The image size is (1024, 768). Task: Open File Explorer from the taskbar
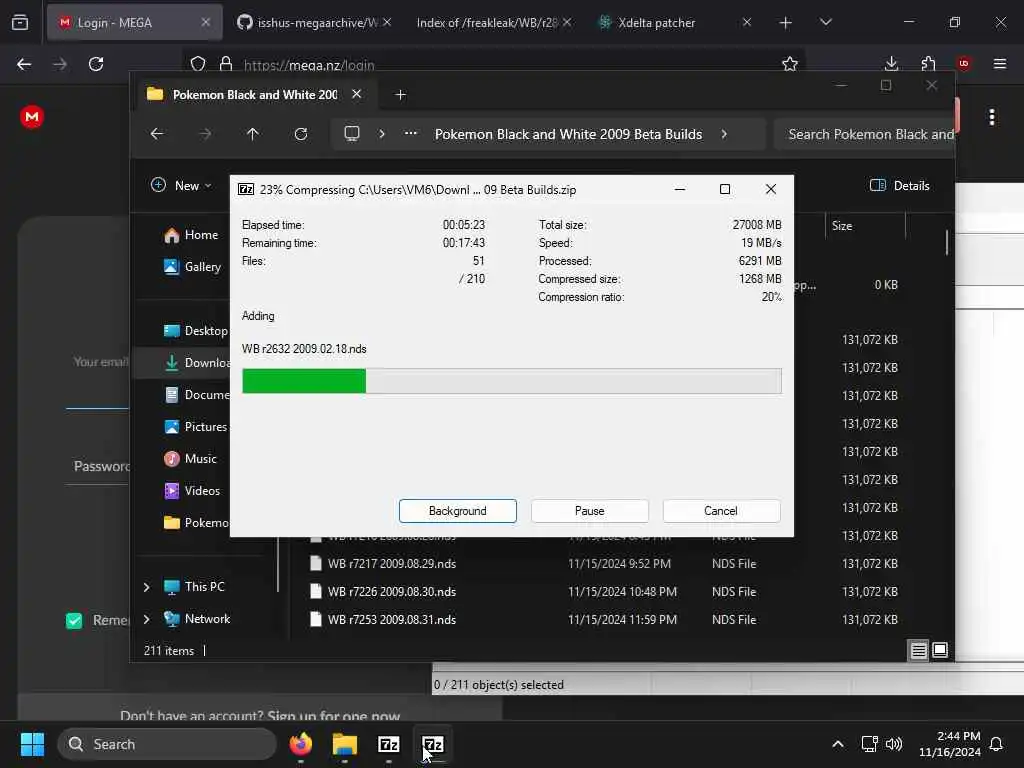tap(345, 744)
